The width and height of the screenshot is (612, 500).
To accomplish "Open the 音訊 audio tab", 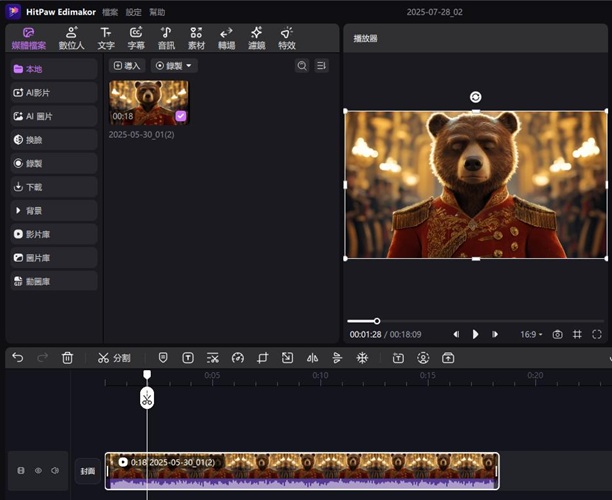I will [x=166, y=38].
